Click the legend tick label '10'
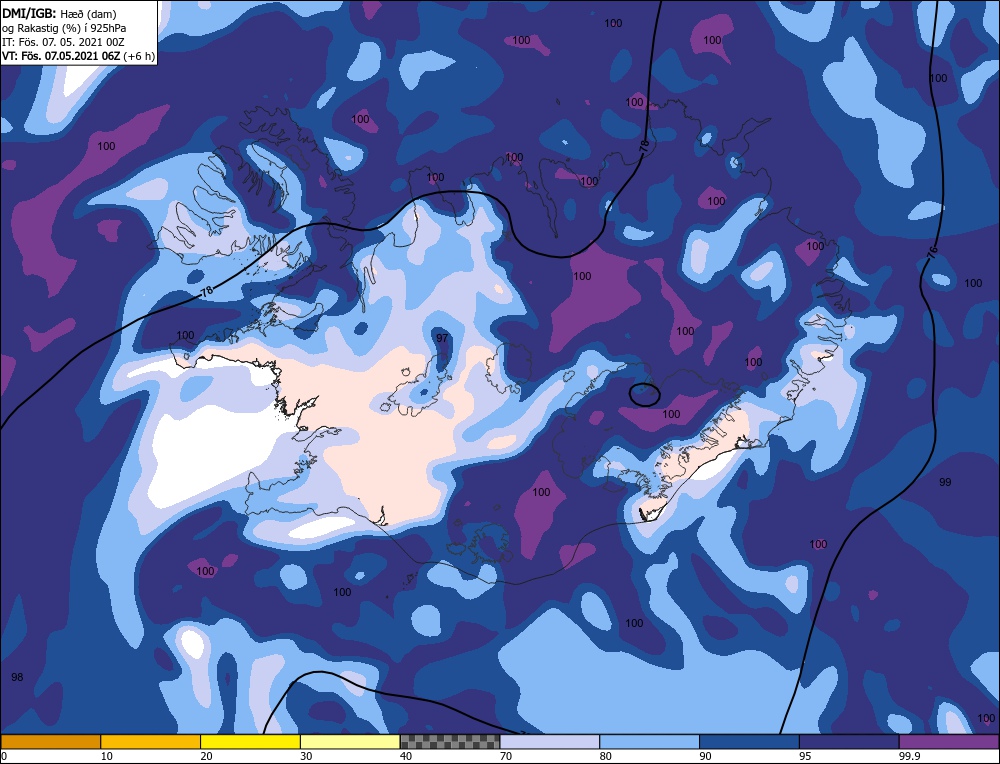The image size is (1000, 764). pos(107,756)
